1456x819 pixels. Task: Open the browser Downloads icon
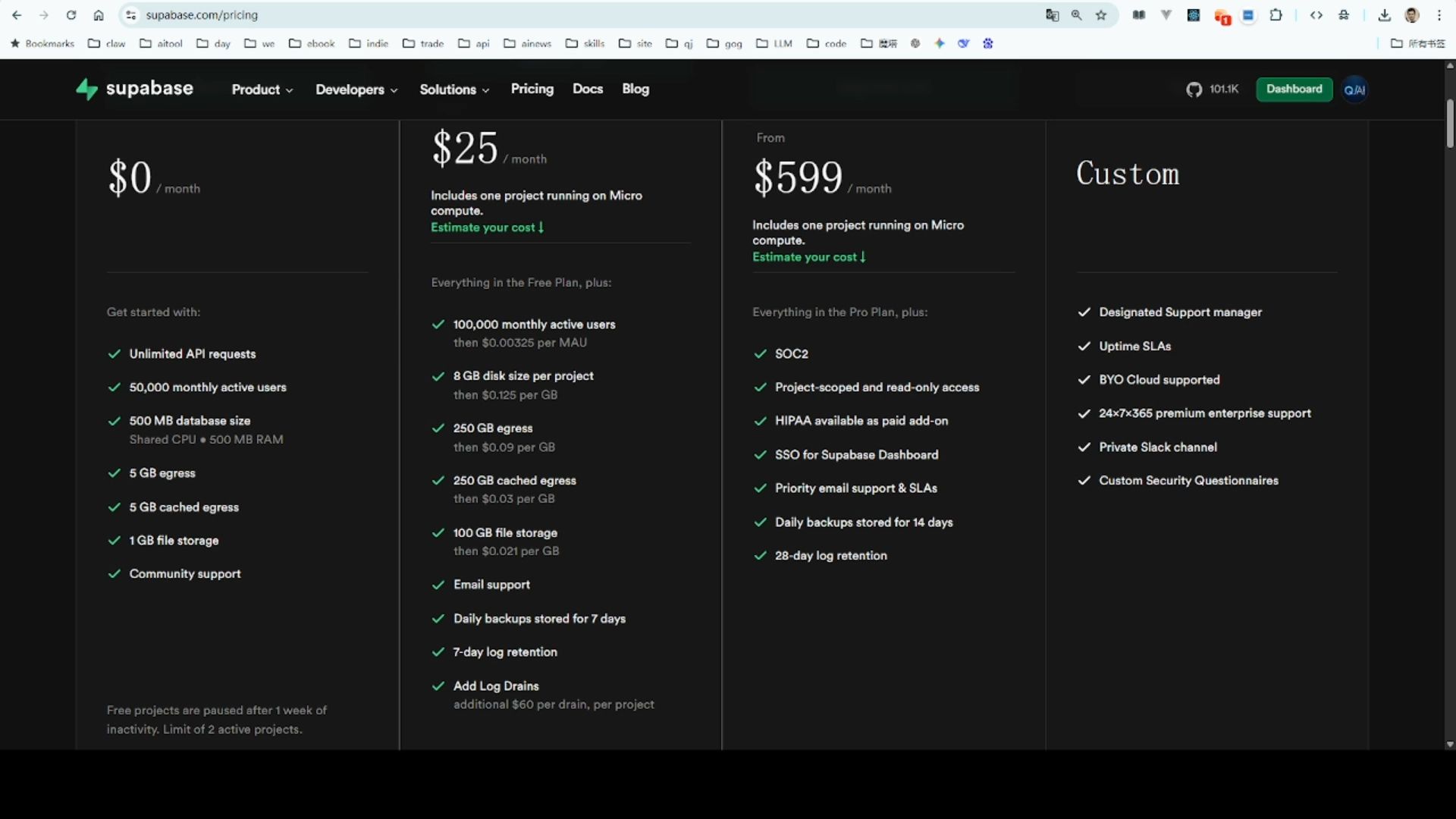pos(1385,15)
